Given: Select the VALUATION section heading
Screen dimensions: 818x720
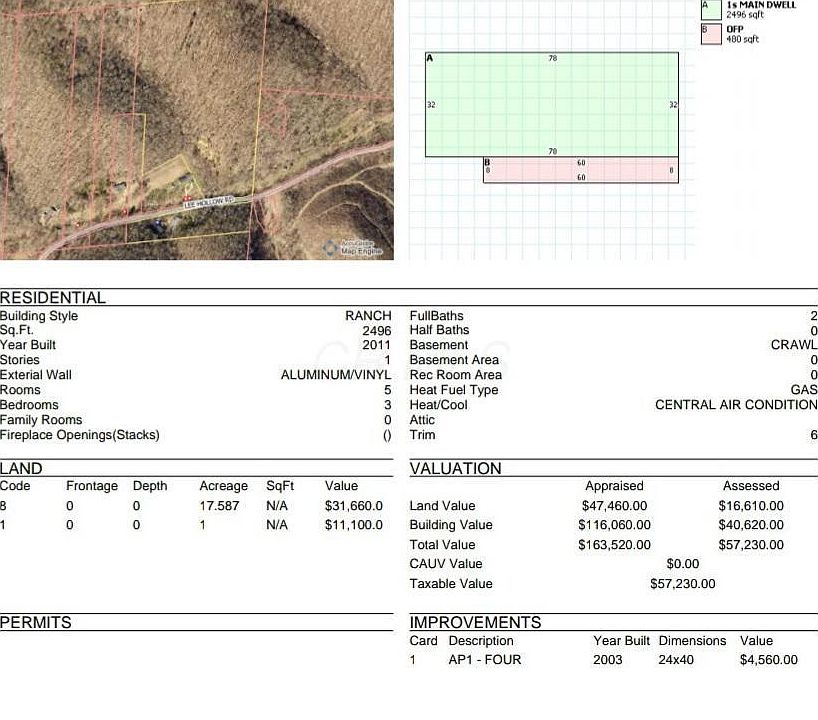Looking at the screenshot, I should pyautogui.click(x=455, y=469).
